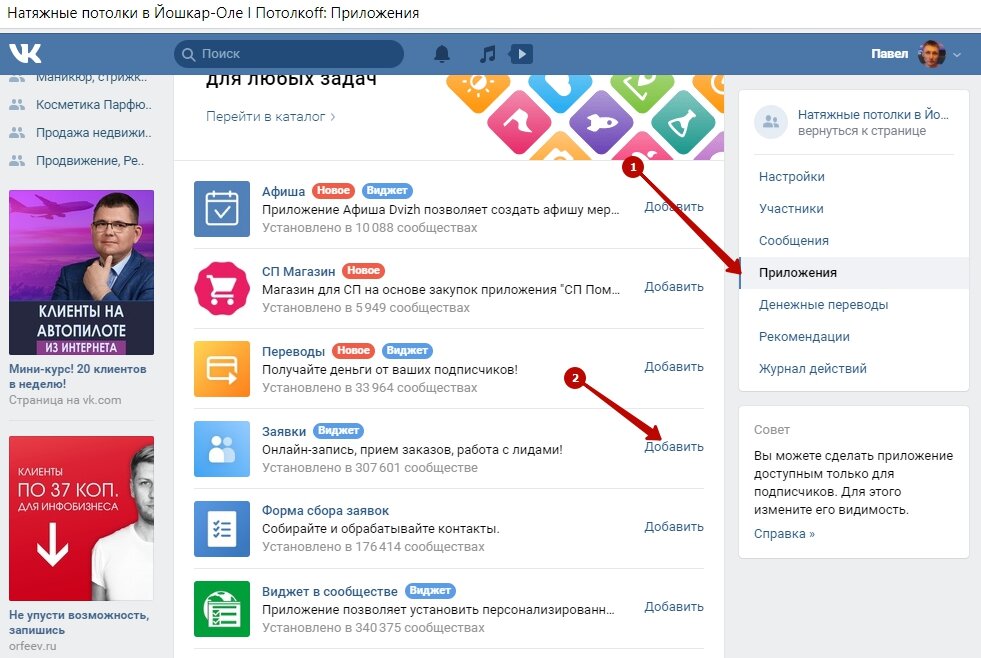Open the video player icon in header
981x658 pixels.
(521, 54)
